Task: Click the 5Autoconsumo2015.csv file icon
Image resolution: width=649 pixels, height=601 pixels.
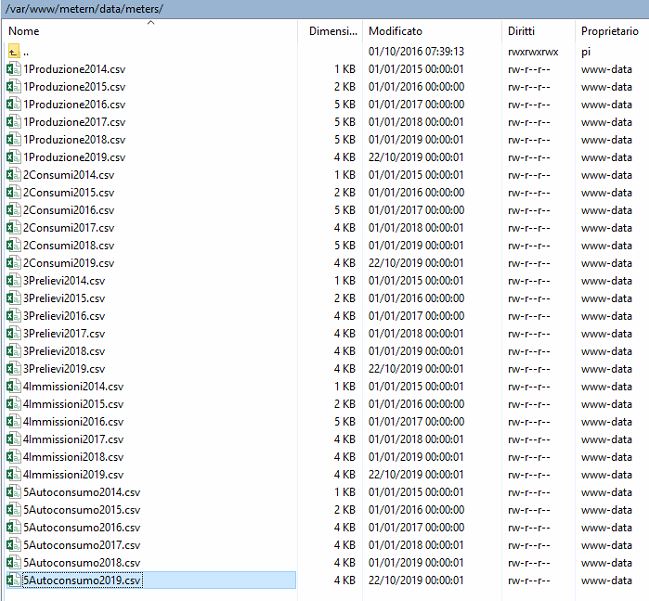Action: click(x=14, y=510)
